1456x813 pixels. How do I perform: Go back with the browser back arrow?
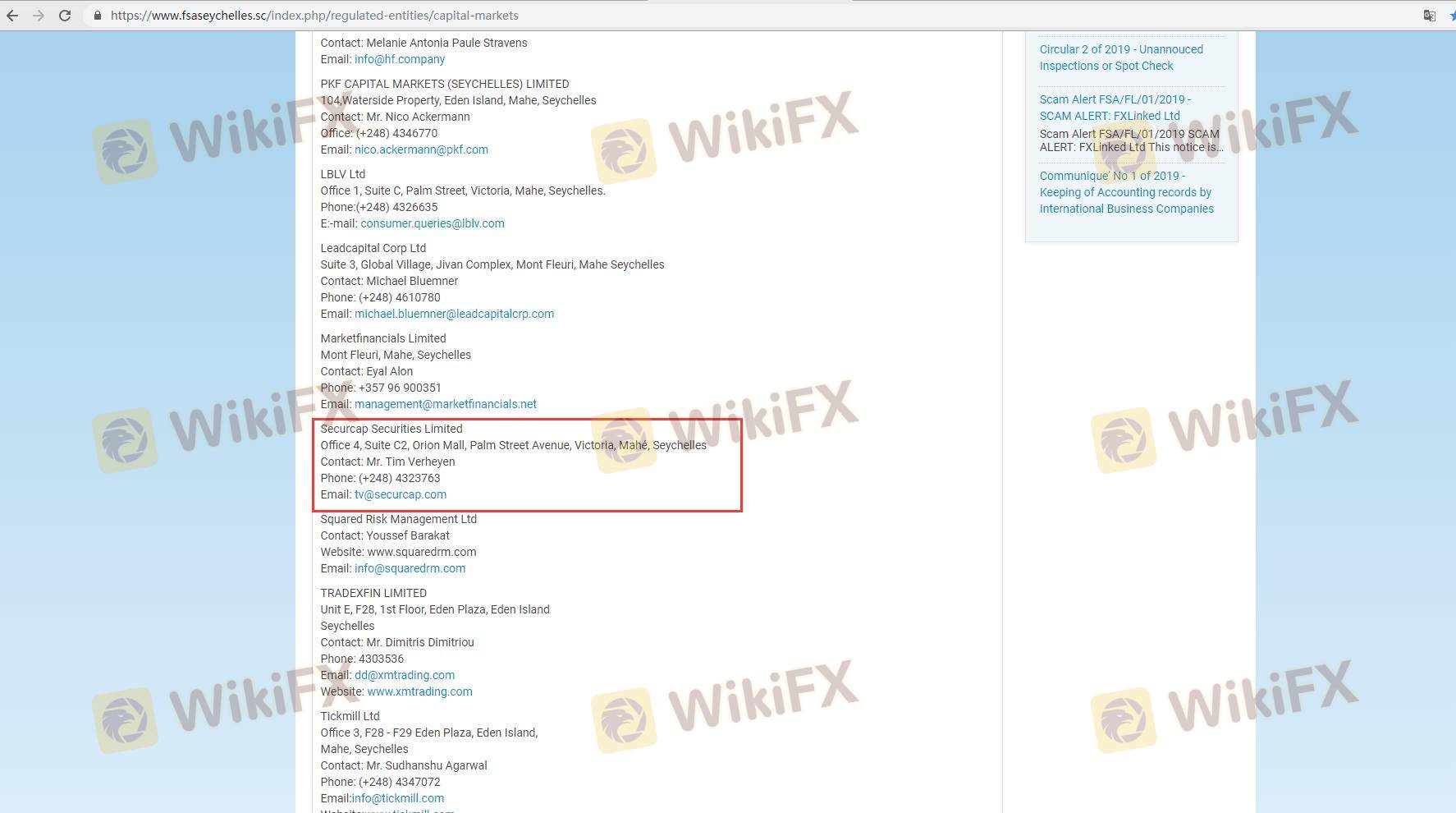point(12,16)
